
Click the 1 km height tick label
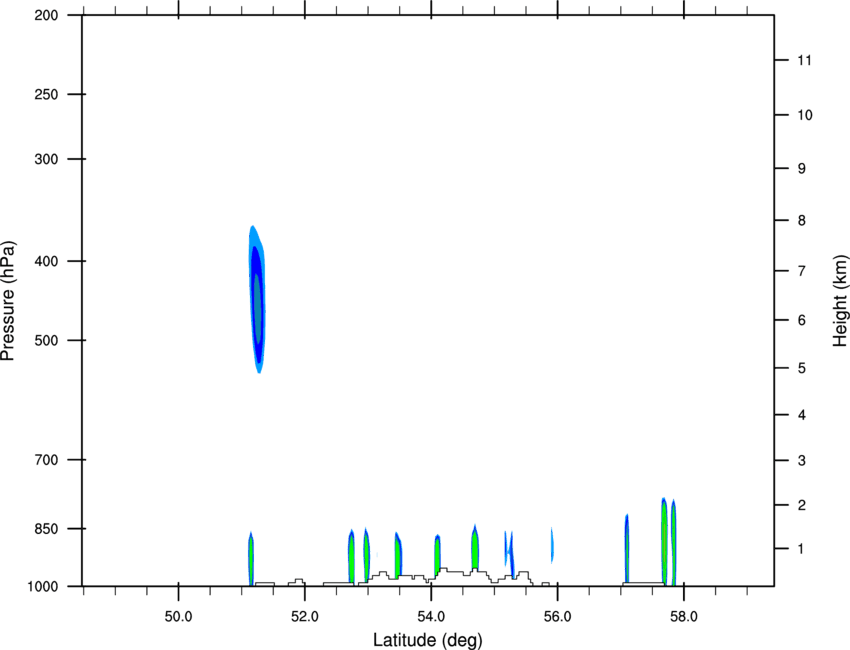(x=801, y=549)
